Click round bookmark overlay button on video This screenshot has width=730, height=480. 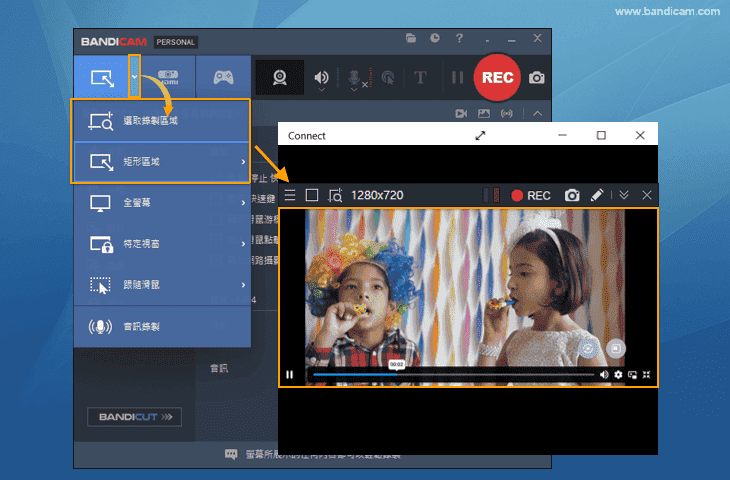click(x=616, y=349)
